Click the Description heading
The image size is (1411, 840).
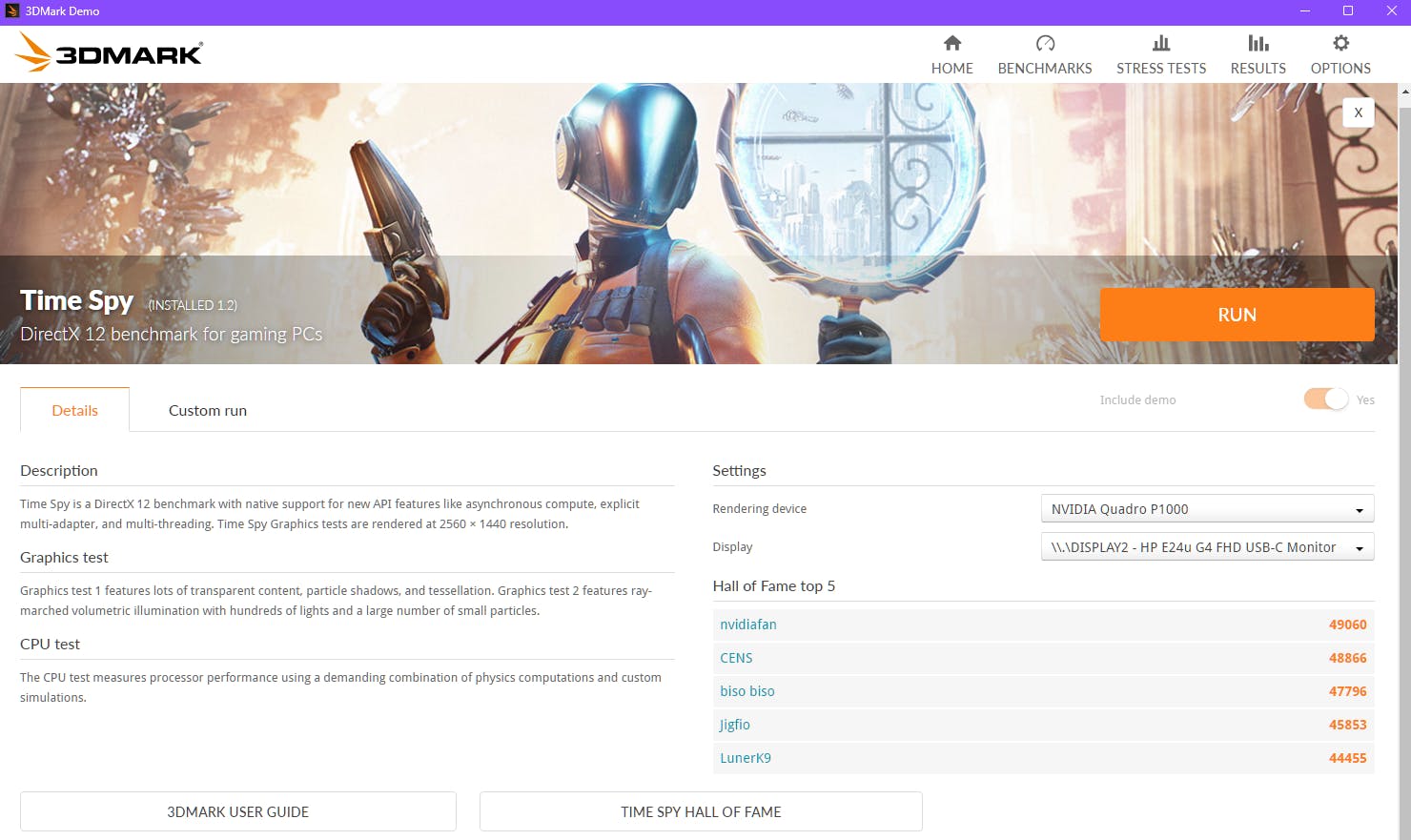coord(59,471)
